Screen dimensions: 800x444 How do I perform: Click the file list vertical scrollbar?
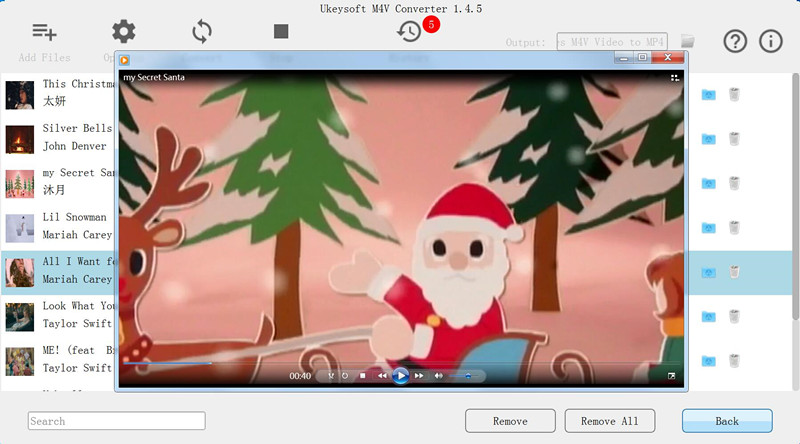click(x=795, y=196)
